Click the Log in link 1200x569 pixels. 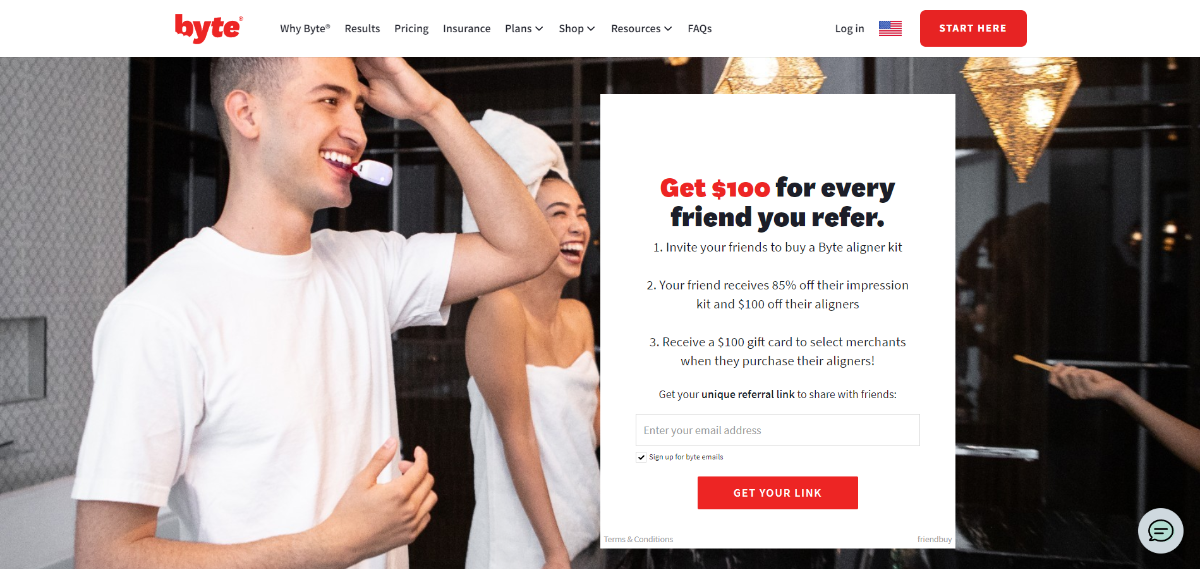coord(849,29)
